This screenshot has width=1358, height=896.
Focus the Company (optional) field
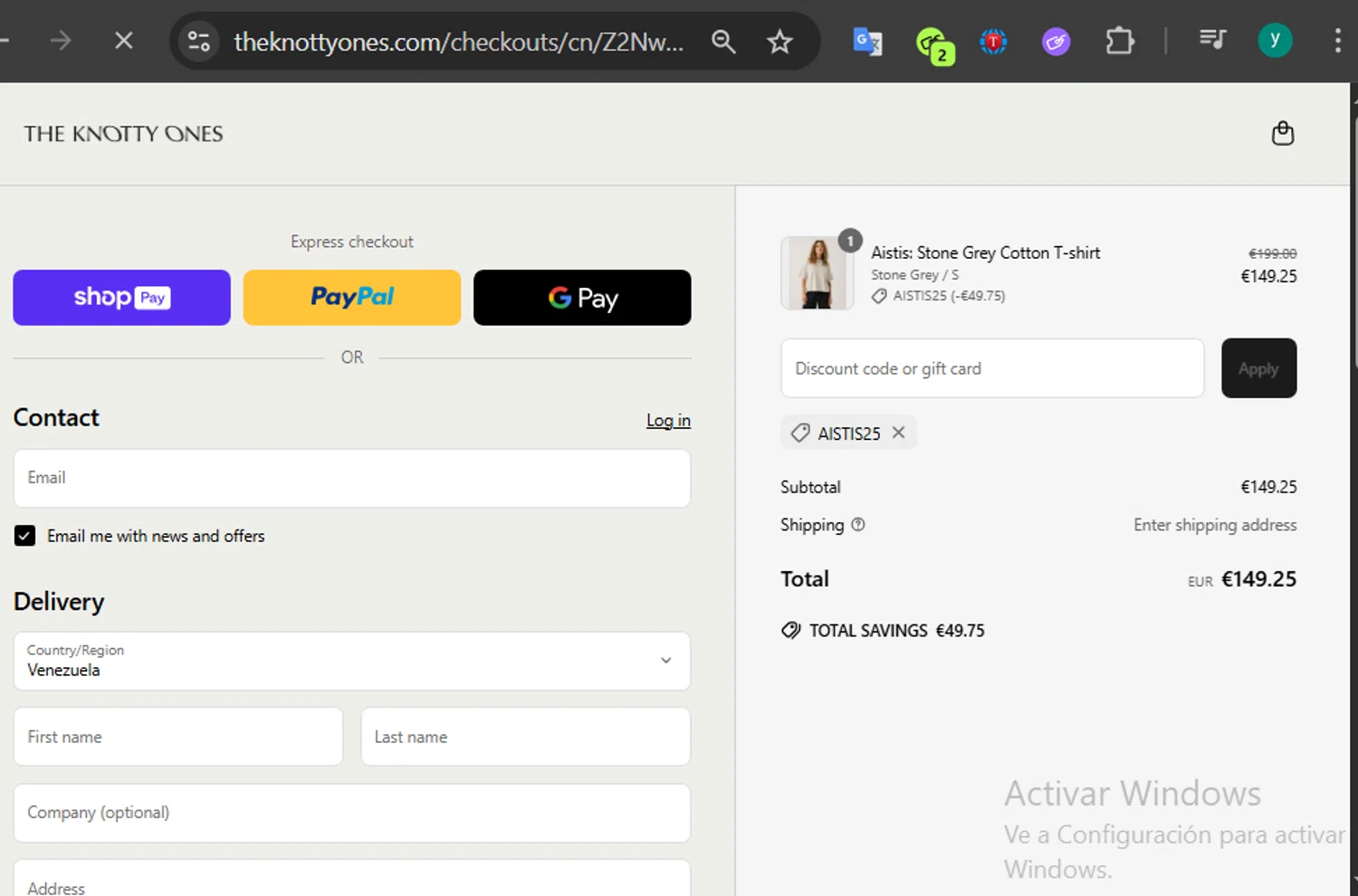pos(352,813)
